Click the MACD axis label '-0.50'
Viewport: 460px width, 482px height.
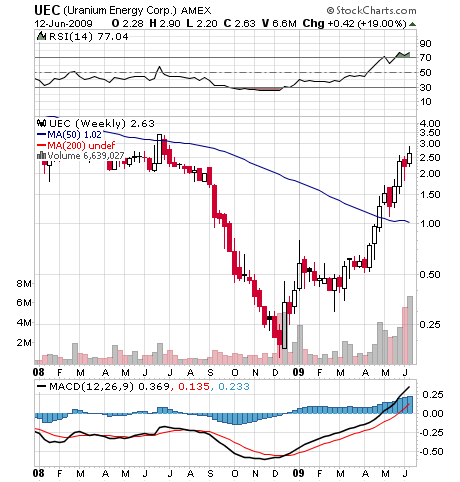click(431, 452)
